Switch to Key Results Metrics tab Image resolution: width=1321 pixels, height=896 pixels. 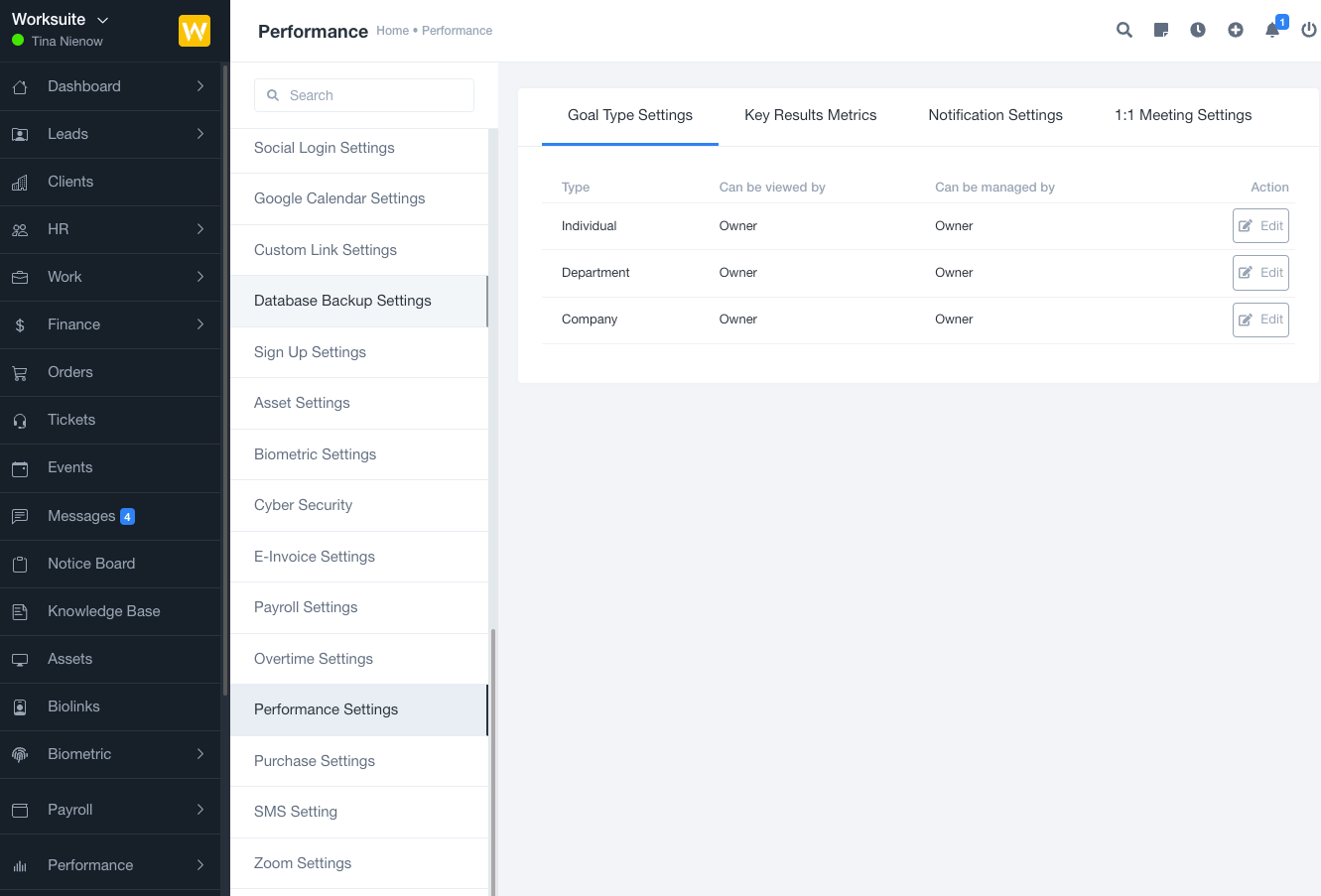(x=810, y=115)
